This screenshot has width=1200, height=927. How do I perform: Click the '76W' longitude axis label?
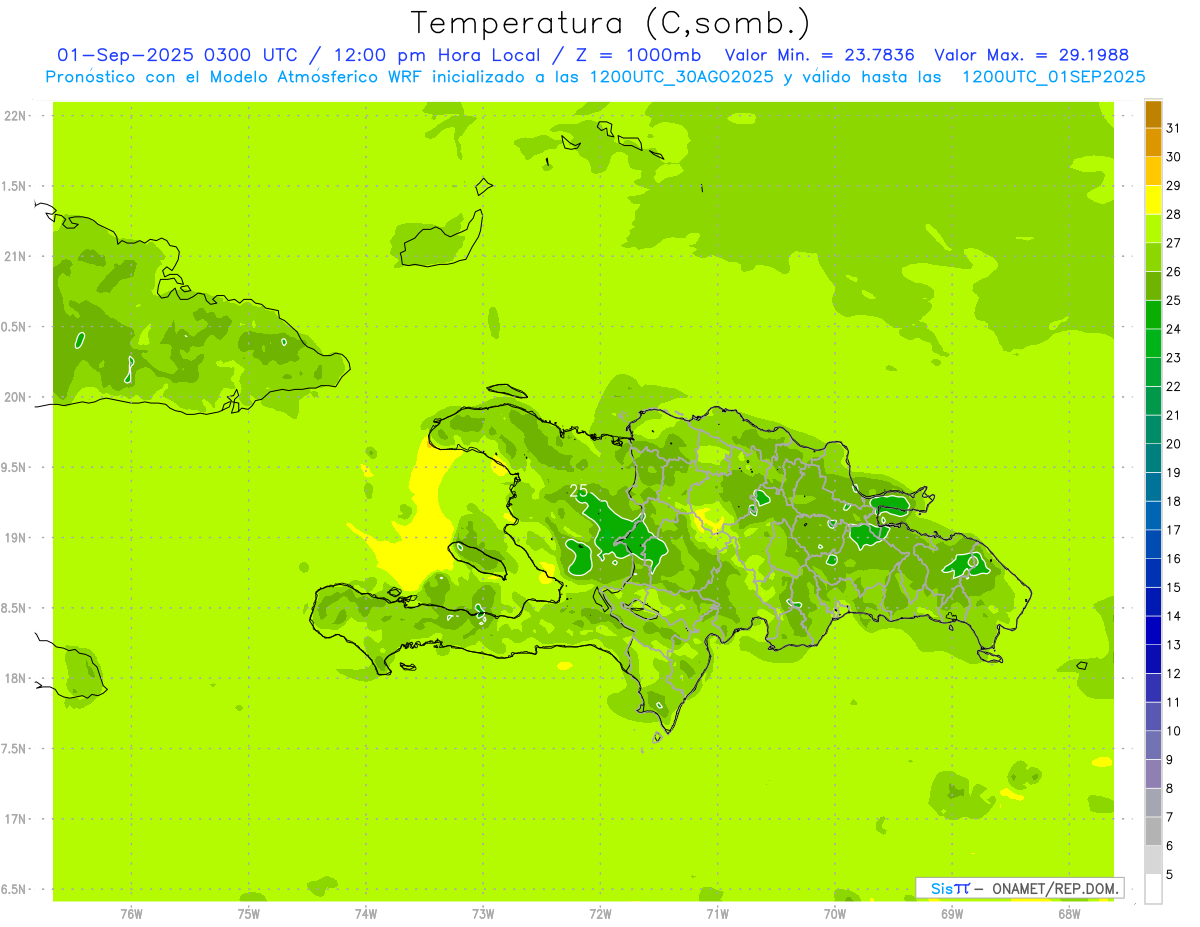[131, 914]
